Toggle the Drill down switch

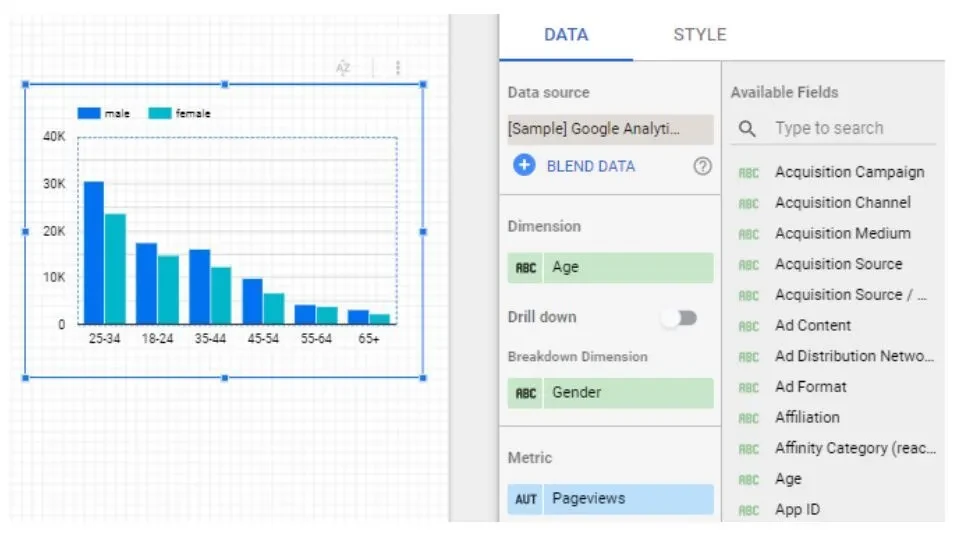[x=680, y=318]
